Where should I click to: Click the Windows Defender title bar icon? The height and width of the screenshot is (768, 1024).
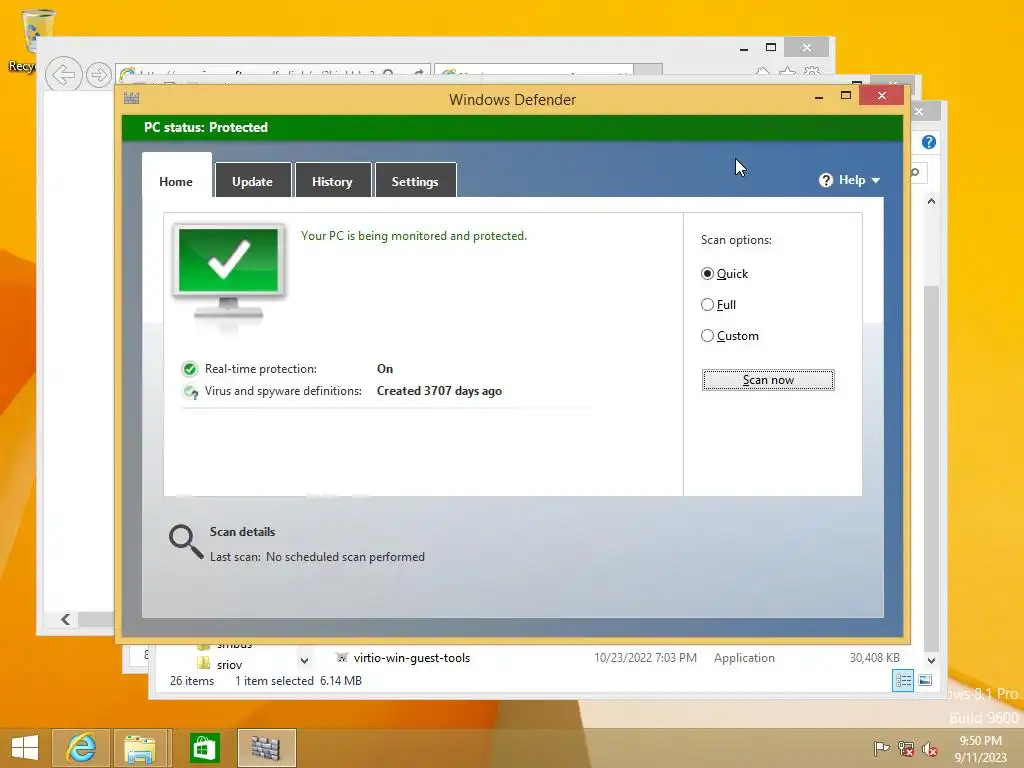131,99
